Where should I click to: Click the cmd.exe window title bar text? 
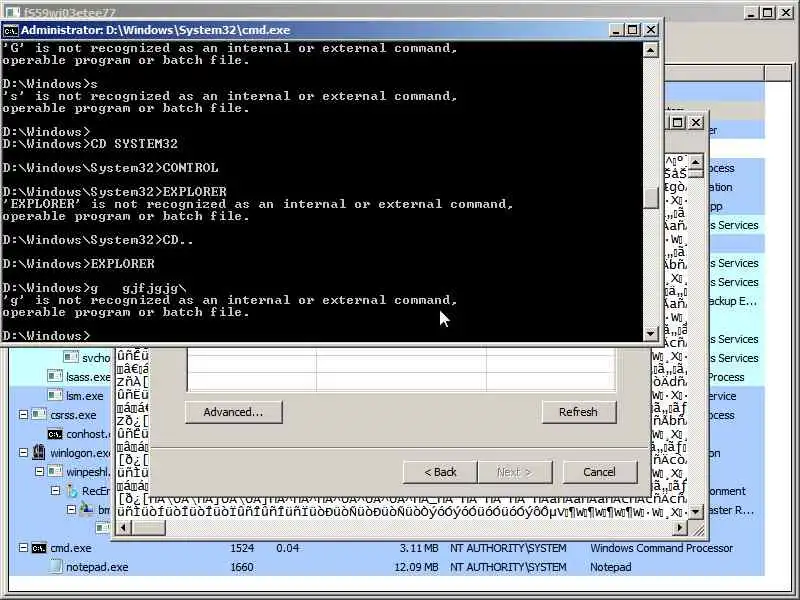pyautogui.click(x=155, y=30)
